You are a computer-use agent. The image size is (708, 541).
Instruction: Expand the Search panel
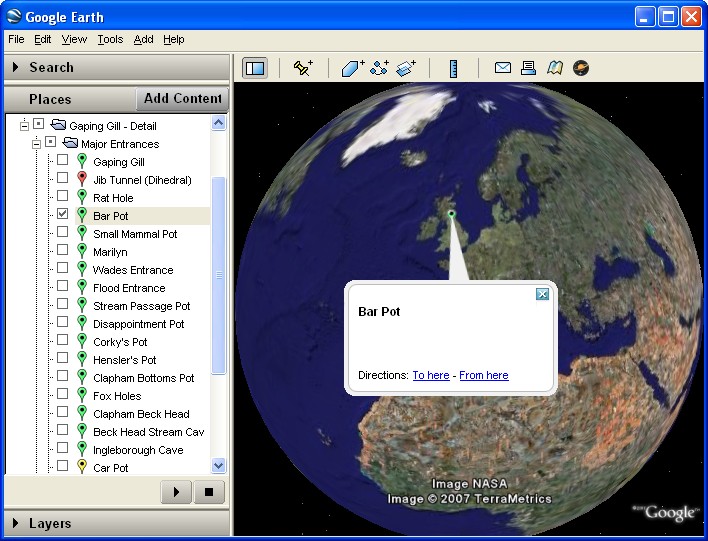[51, 67]
